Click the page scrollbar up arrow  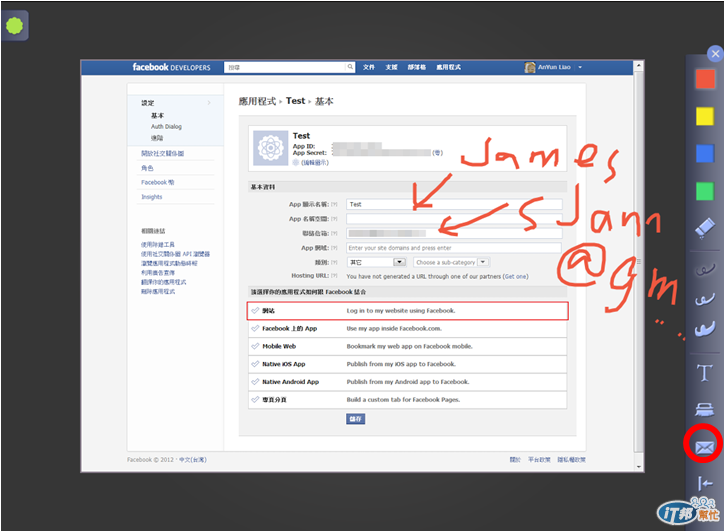tap(639, 66)
